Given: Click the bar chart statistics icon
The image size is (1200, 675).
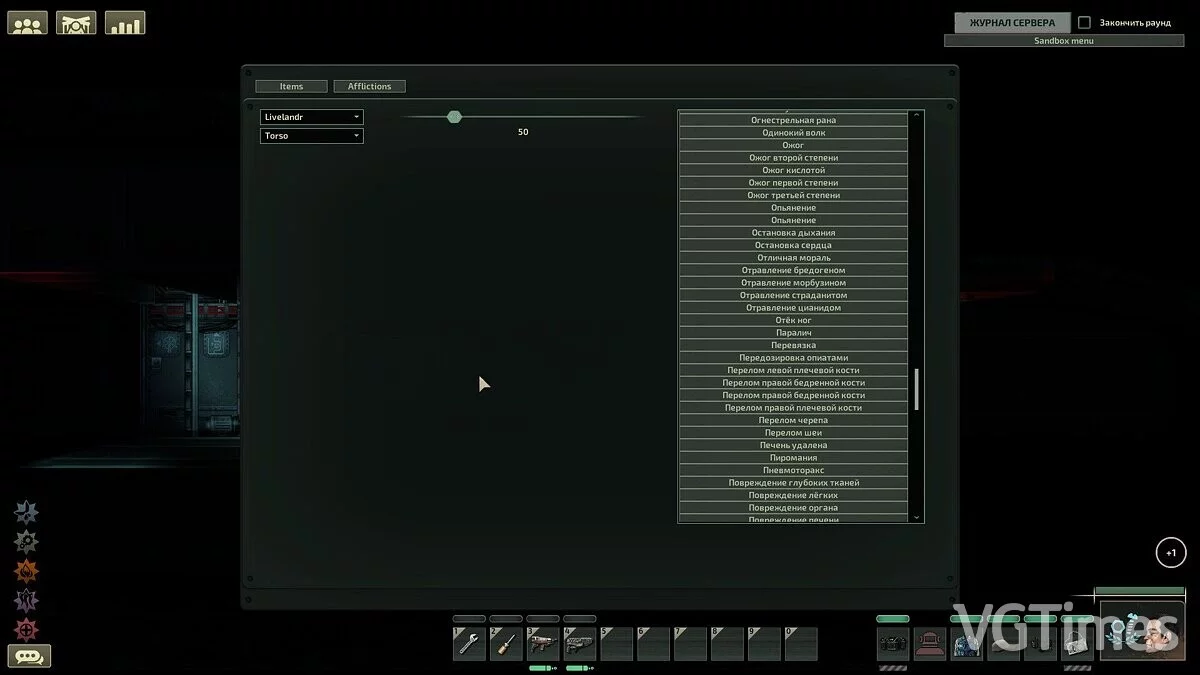Looking at the screenshot, I should pyautogui.click(x=125, y=22).
